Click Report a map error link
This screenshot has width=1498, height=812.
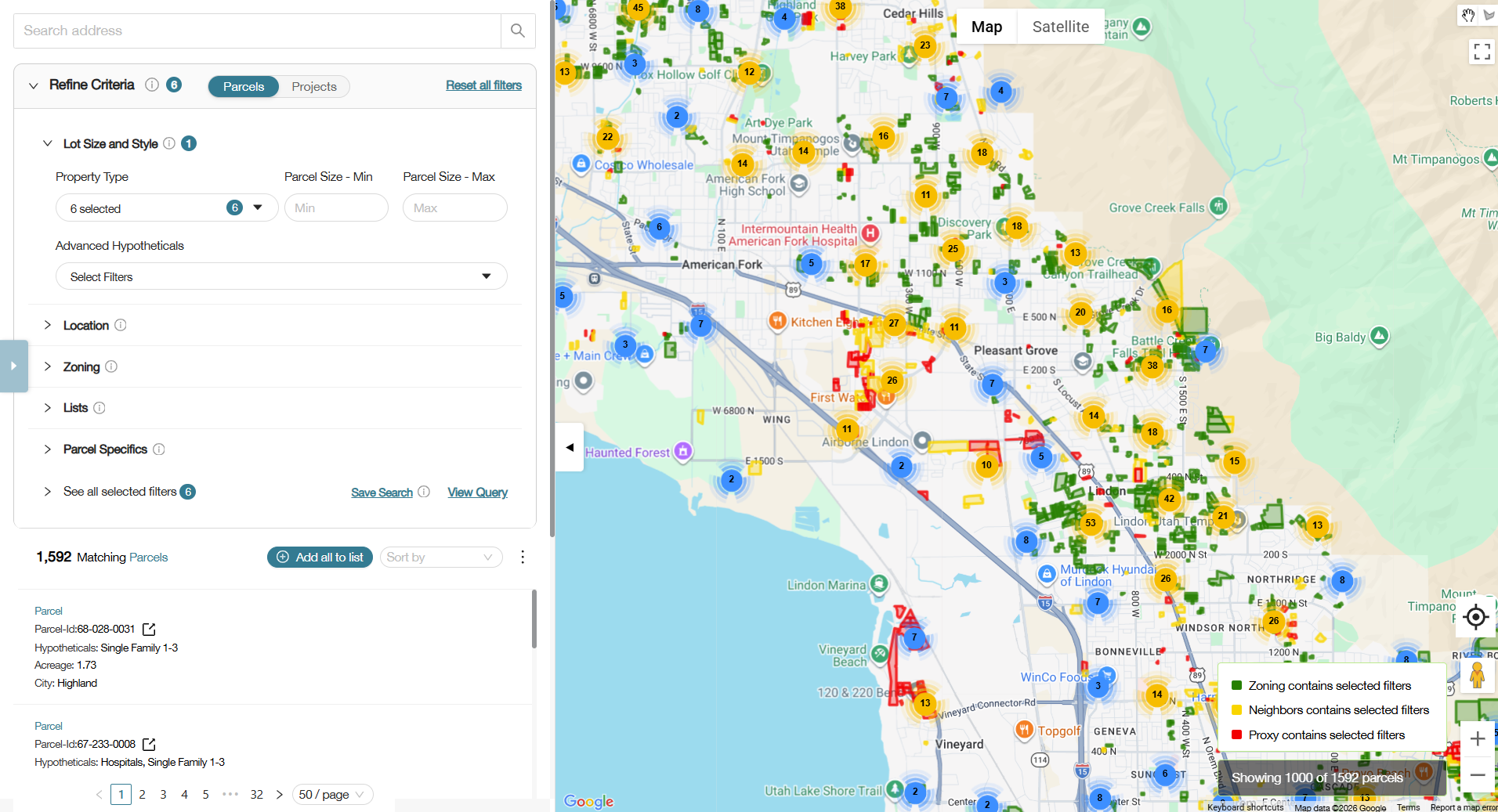click(1463, 807)
